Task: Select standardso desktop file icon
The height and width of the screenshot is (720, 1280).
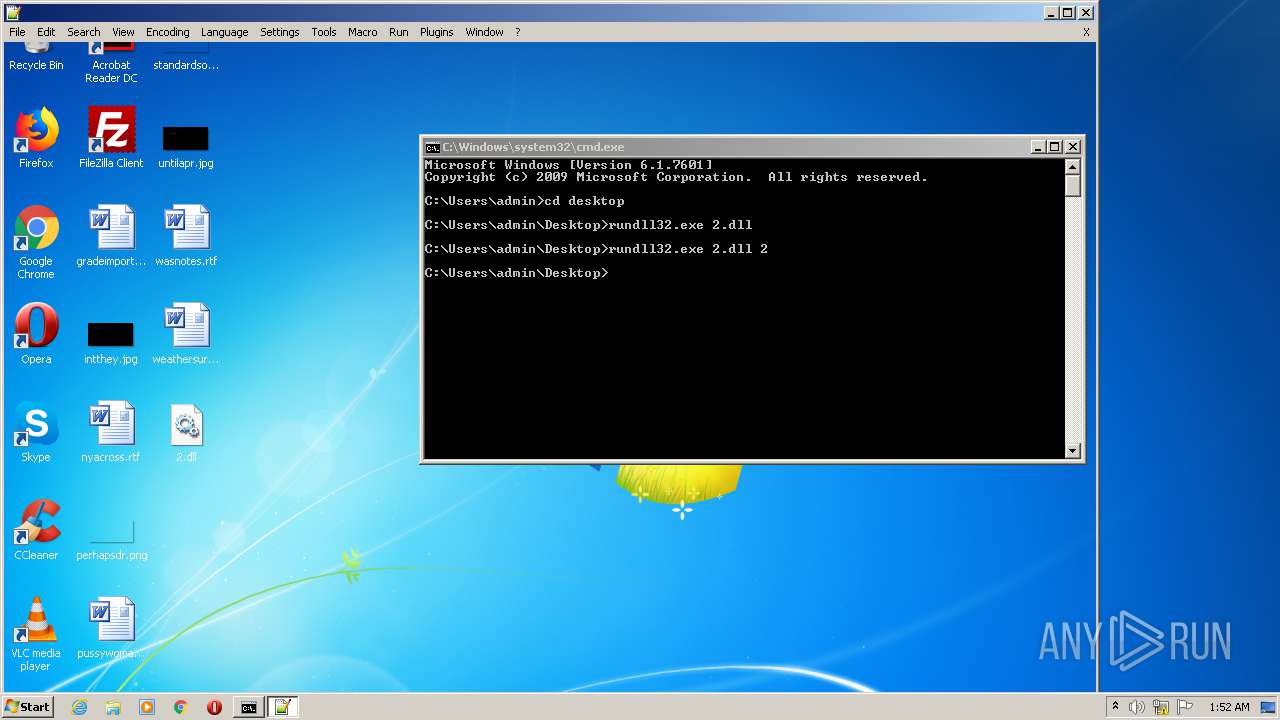Action: 186,57
